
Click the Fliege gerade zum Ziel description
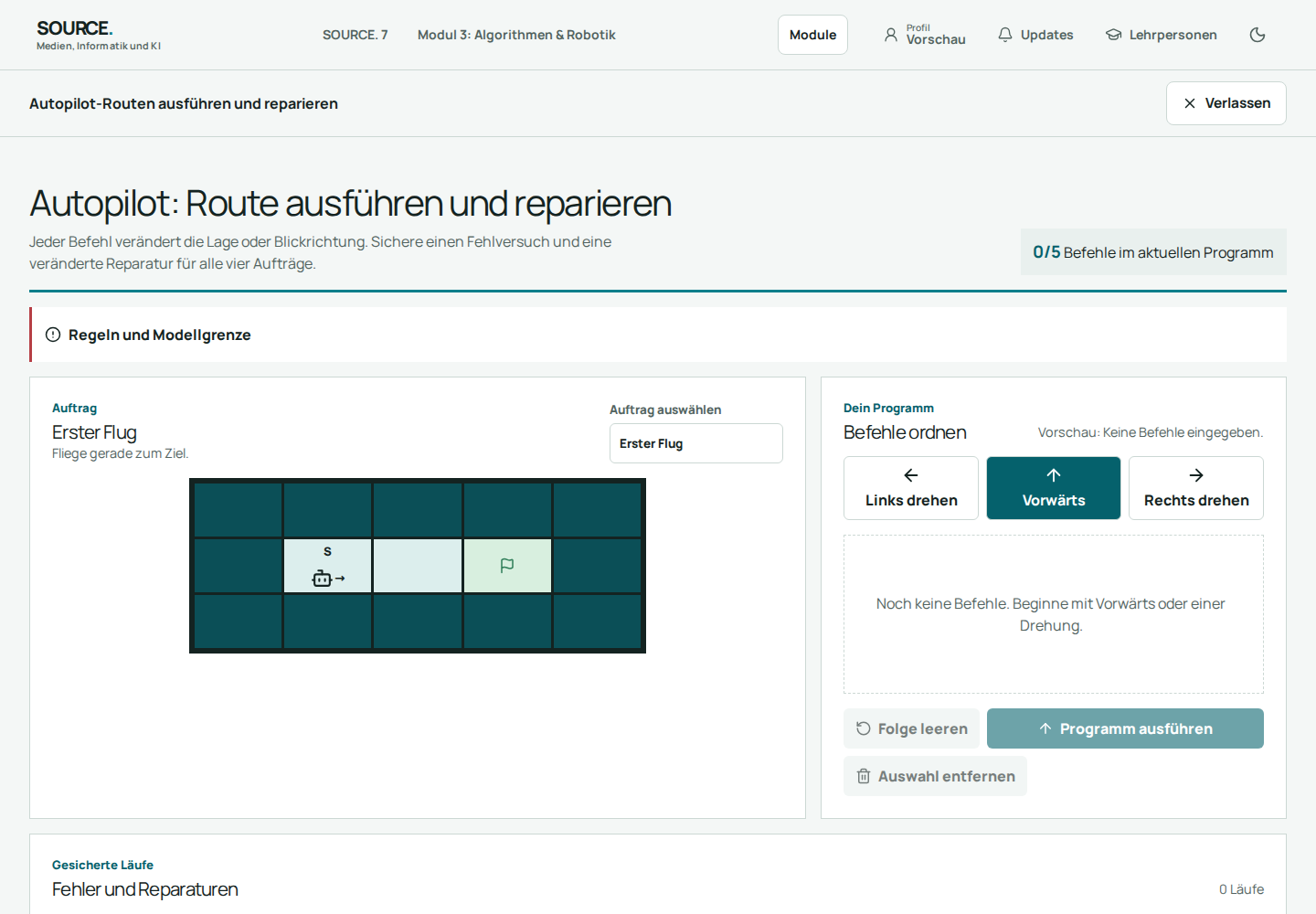tap(121, 453)
